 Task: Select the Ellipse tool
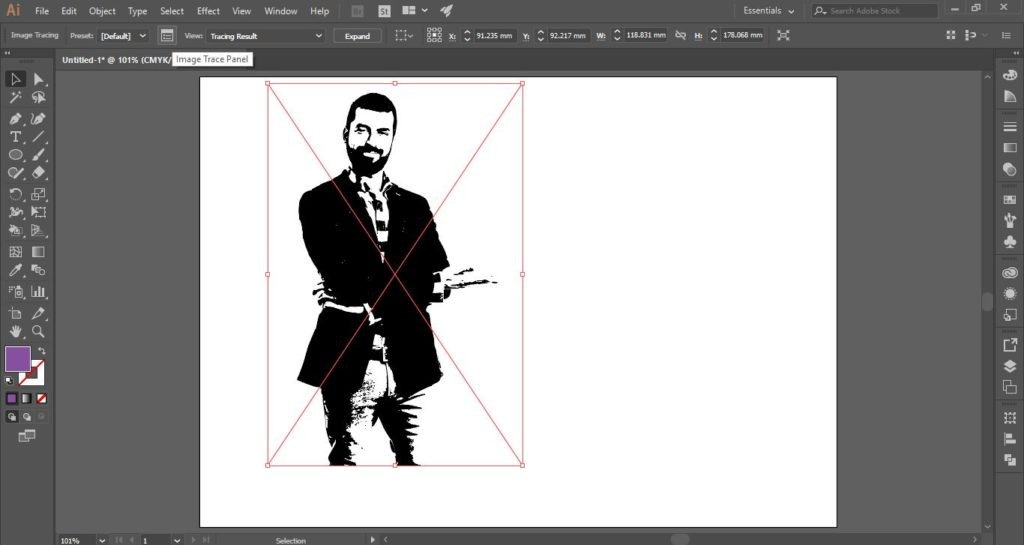15,155
